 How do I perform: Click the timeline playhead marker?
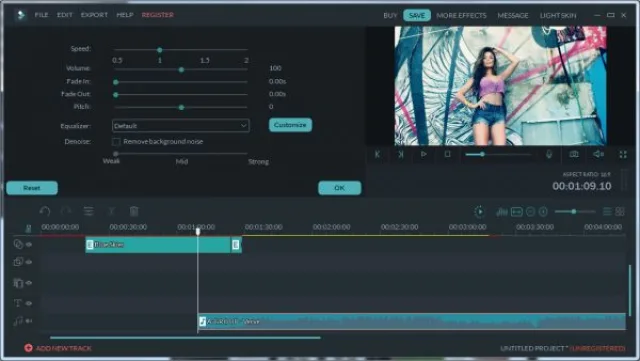click(x=198, y=232)
